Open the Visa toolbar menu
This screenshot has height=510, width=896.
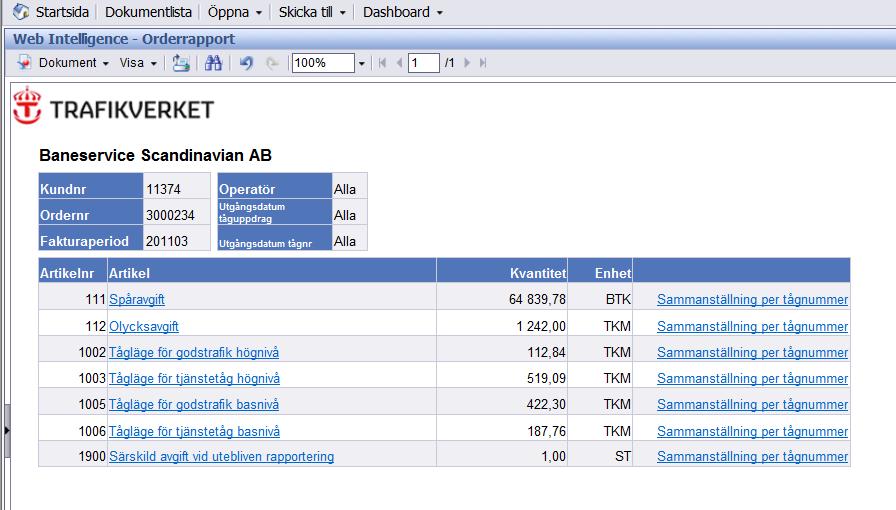[x=138, y=63]
